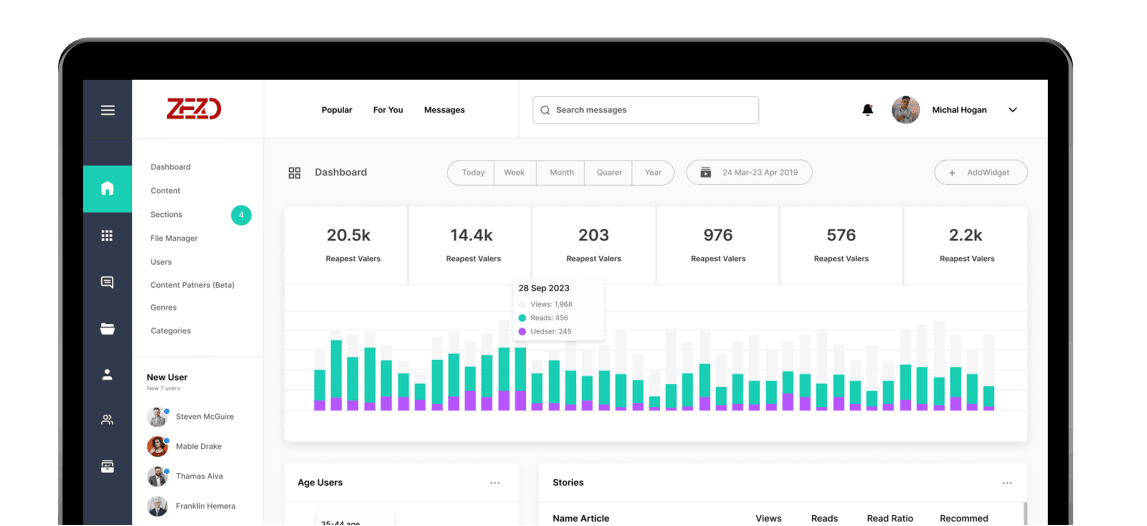Expand the Michal Hogan account dropdown
Image resolution: width=1147 pixels, height=526 pixels.
click(1012, 110)
